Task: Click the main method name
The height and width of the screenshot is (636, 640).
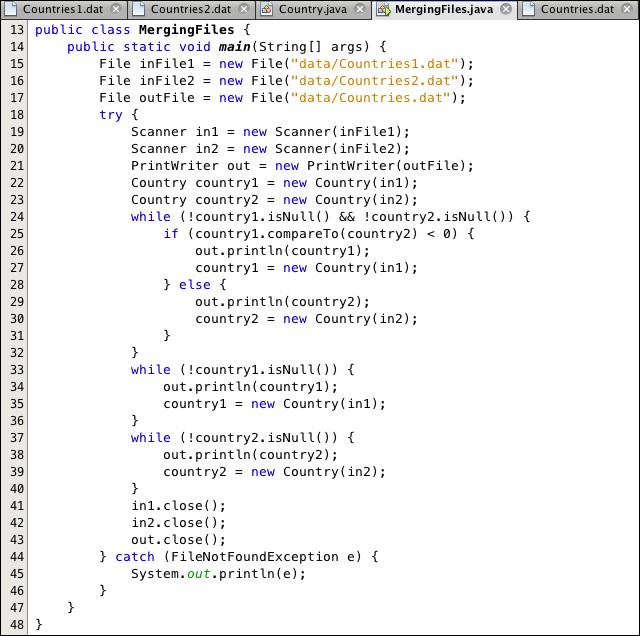Action: tap(234, 47)
